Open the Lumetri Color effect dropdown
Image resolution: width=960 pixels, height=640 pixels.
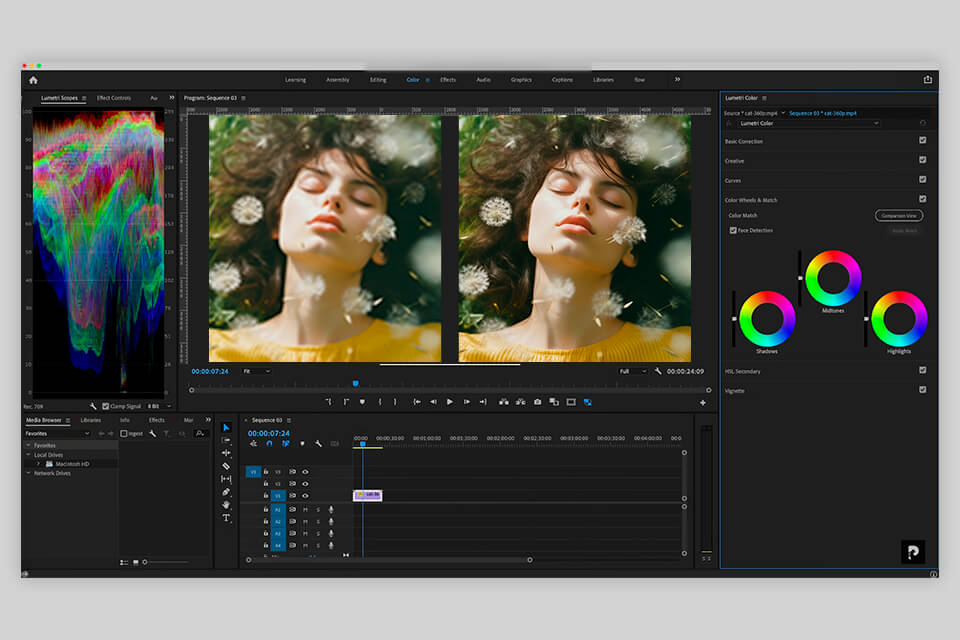(808, 123)
